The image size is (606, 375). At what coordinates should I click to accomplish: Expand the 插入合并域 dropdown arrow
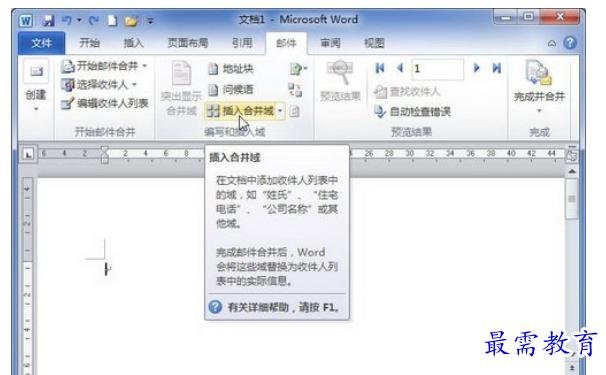click(x=281, y=111)
